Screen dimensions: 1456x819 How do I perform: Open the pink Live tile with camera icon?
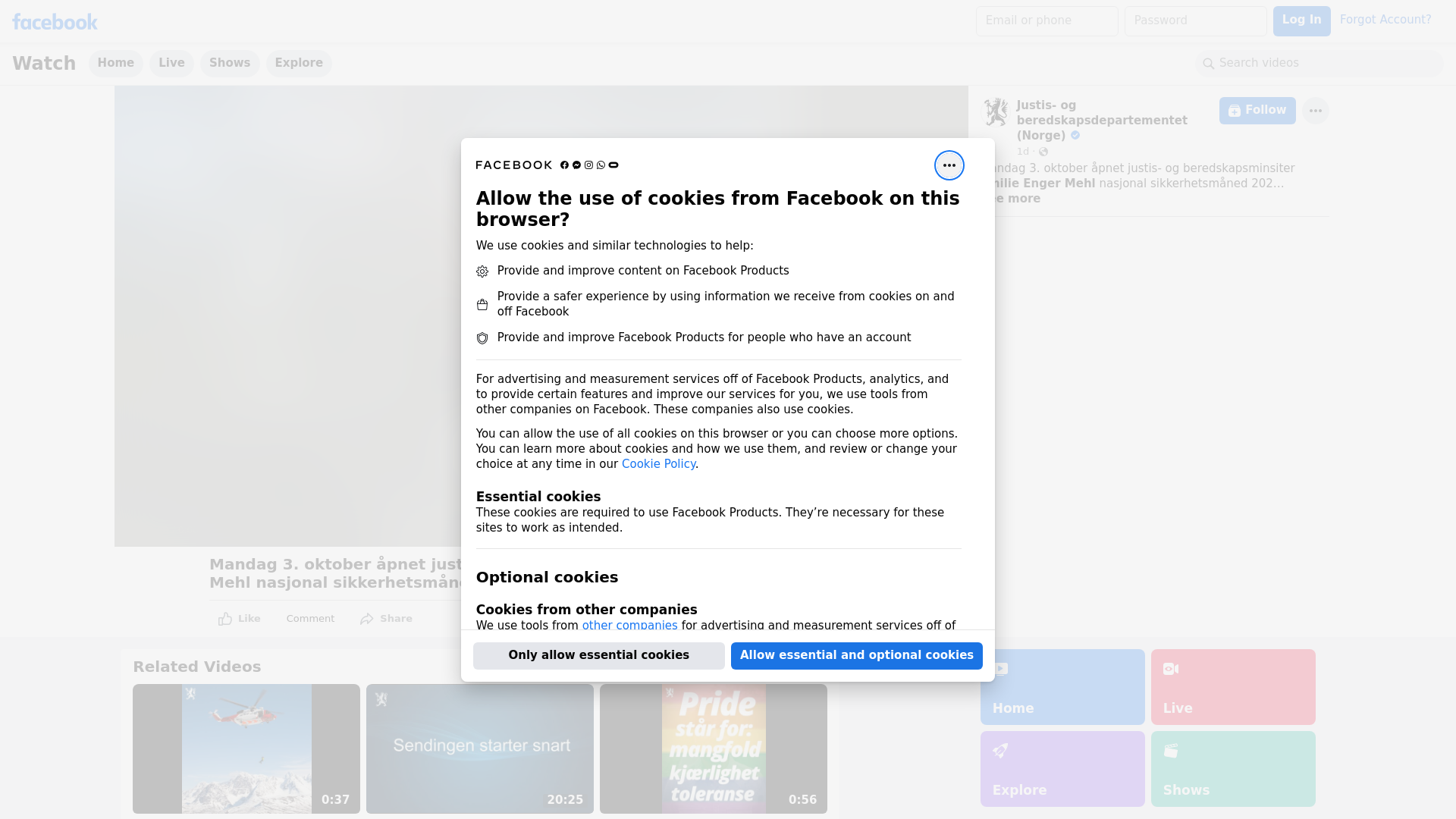[1232, 686]
